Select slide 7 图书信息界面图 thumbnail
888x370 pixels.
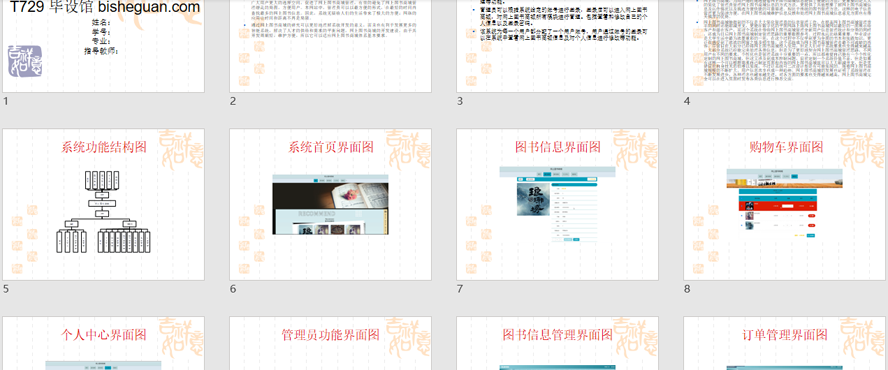tap(557, 204)
